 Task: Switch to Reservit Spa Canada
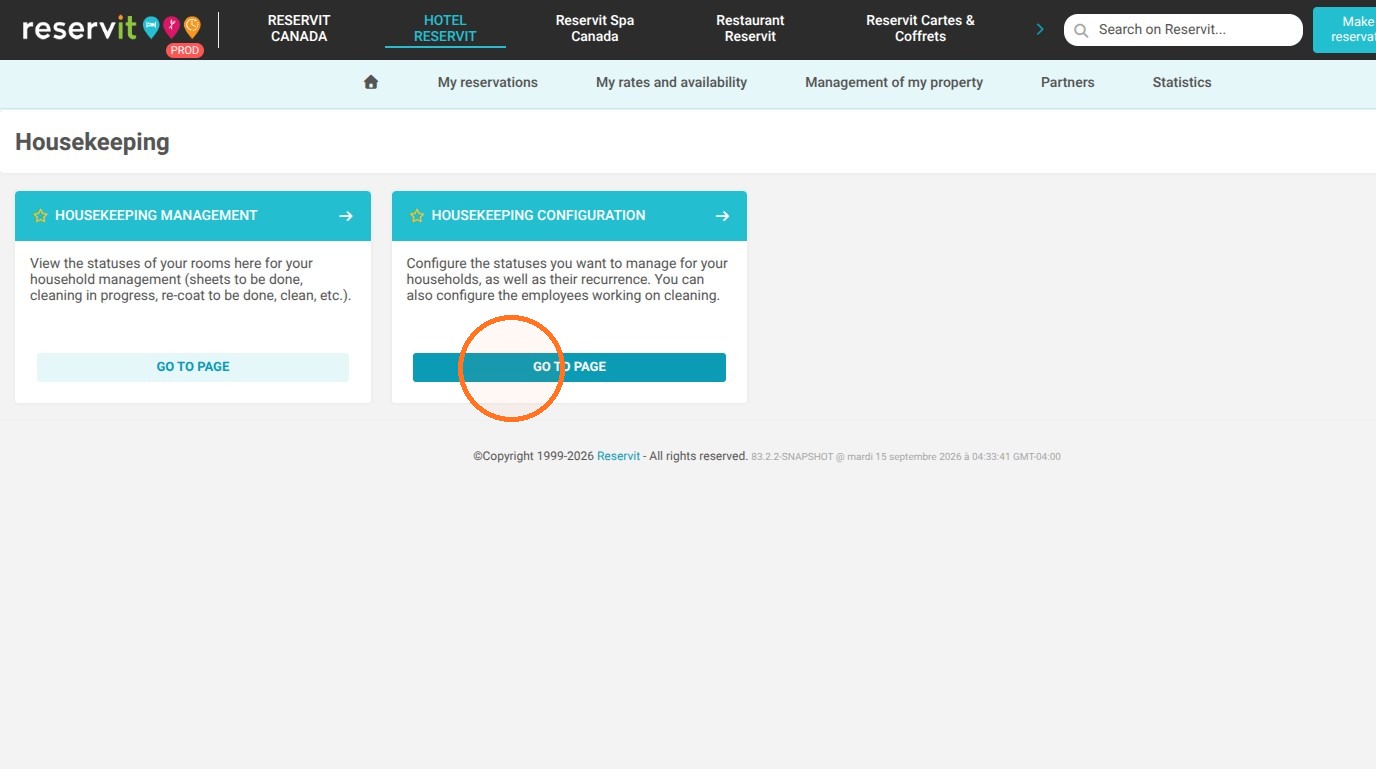[595, 28]
